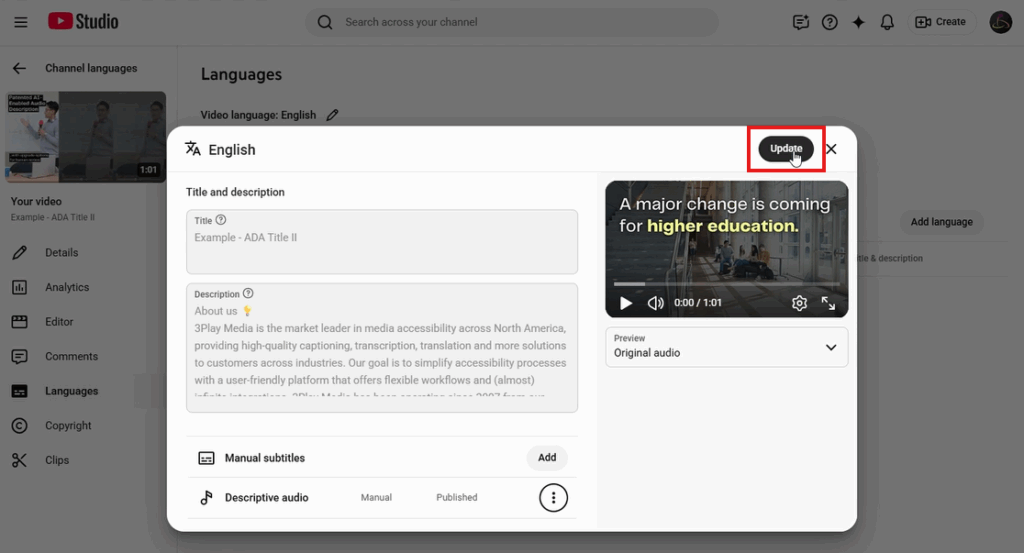
Task: Open Descriptive audio three-dot options
Action: 553,498
